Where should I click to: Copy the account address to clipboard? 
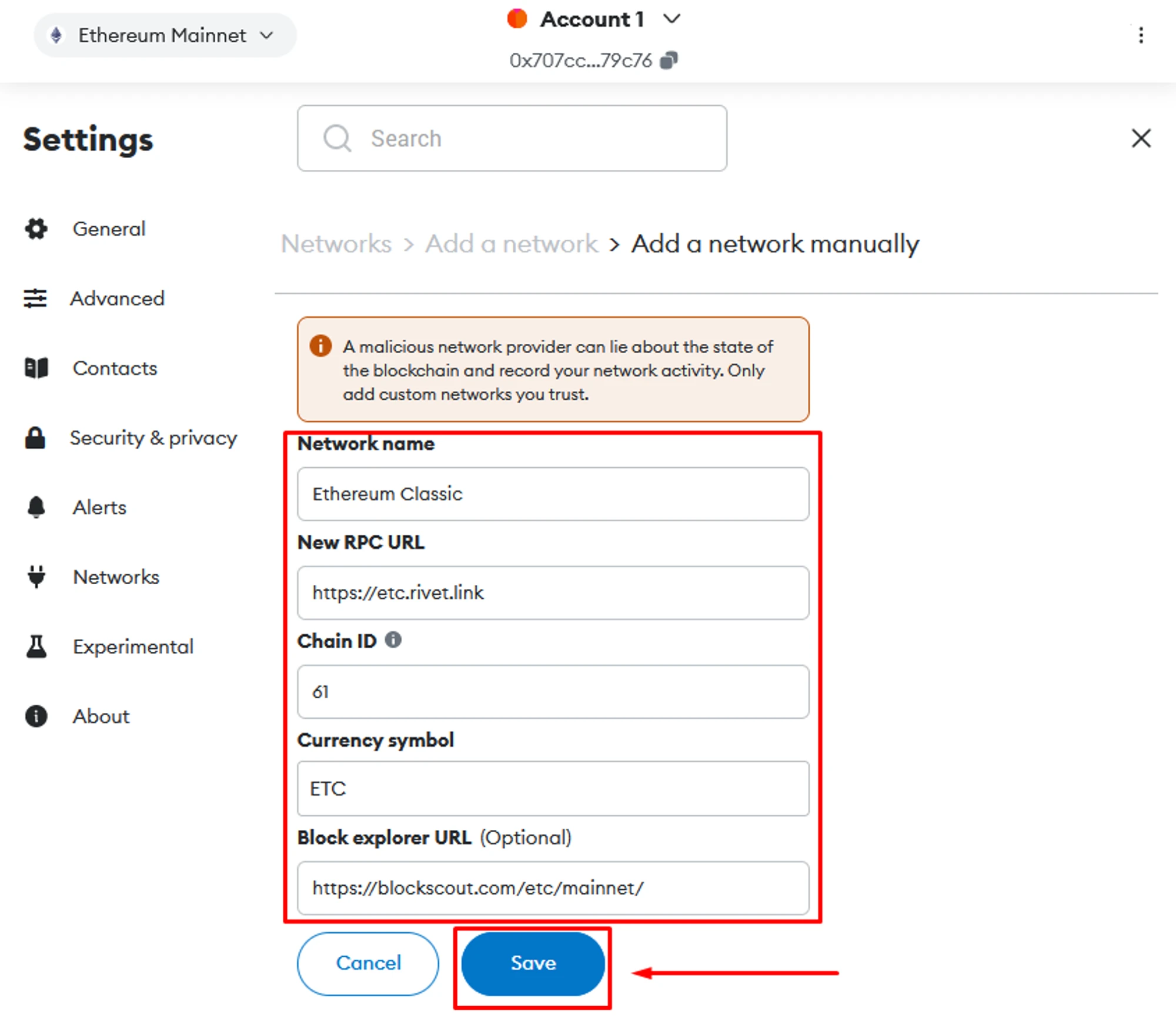tap(669, 60)
